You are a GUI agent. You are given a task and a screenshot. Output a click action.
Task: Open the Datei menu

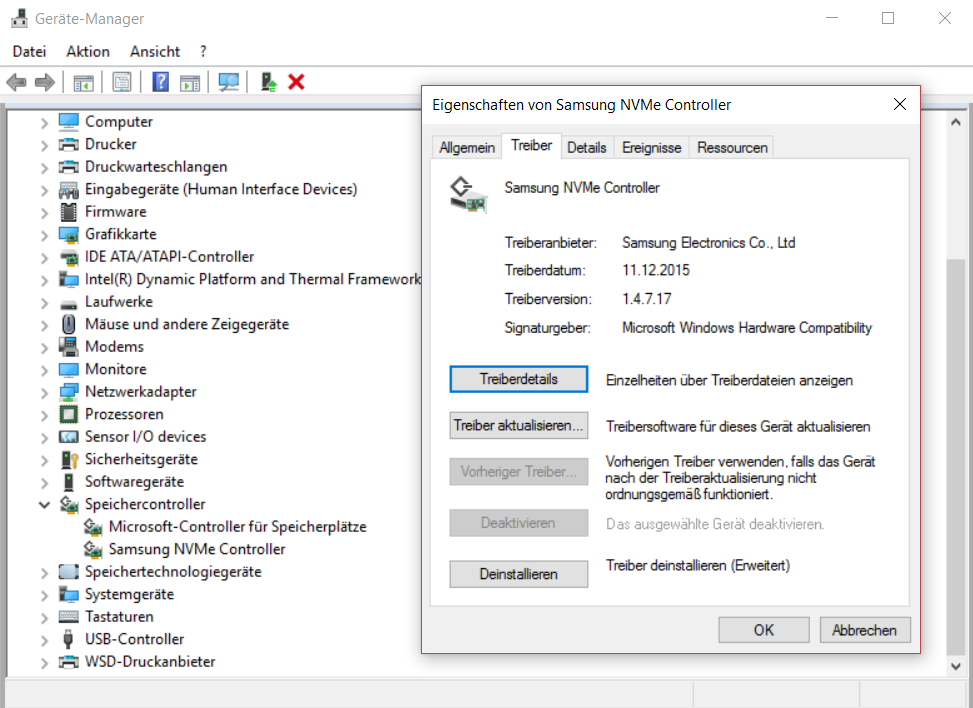point(29,52)
